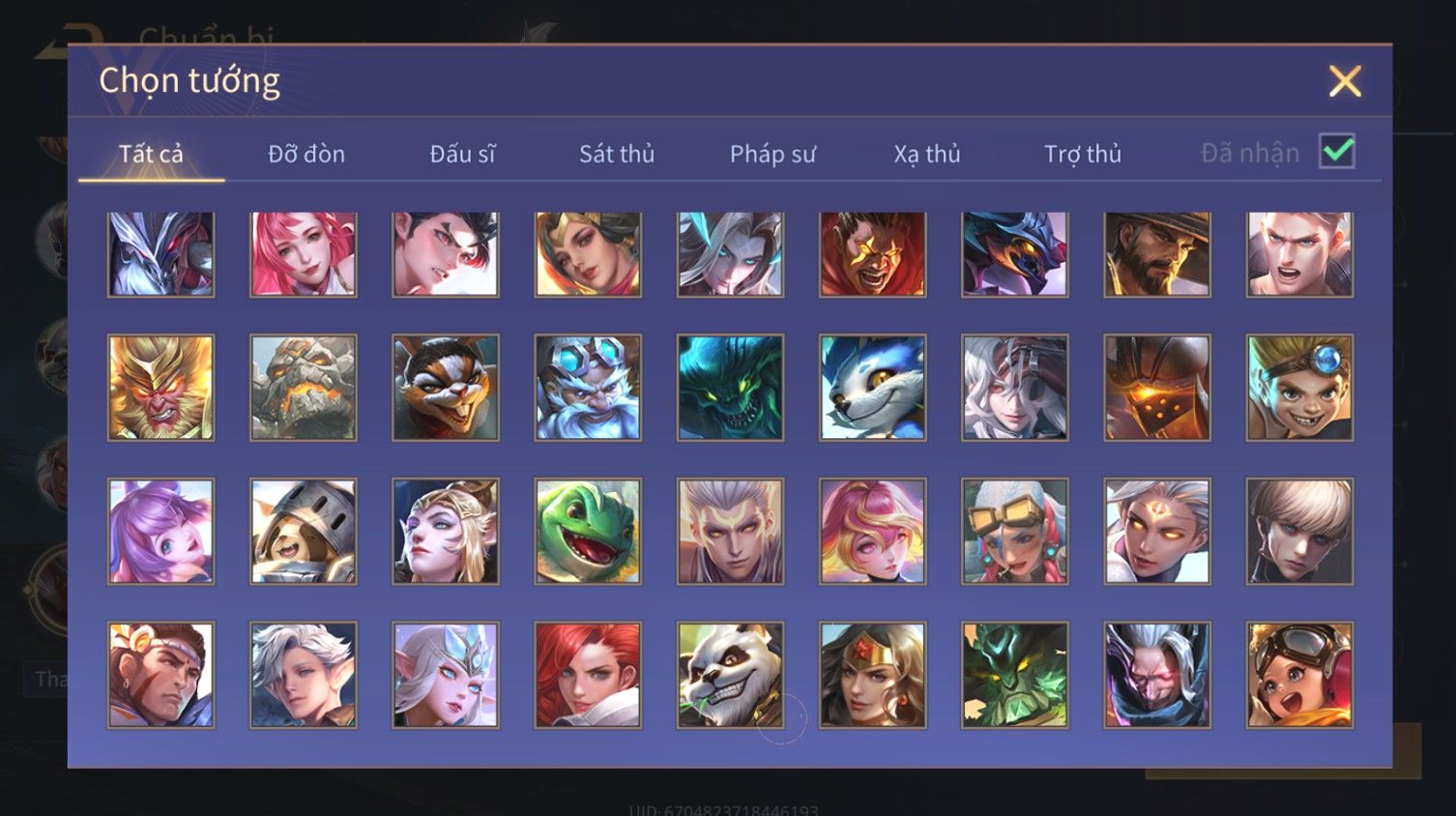Select the rock golem hero portrait
Screen dimensions: 1456x816
point(304,388)
